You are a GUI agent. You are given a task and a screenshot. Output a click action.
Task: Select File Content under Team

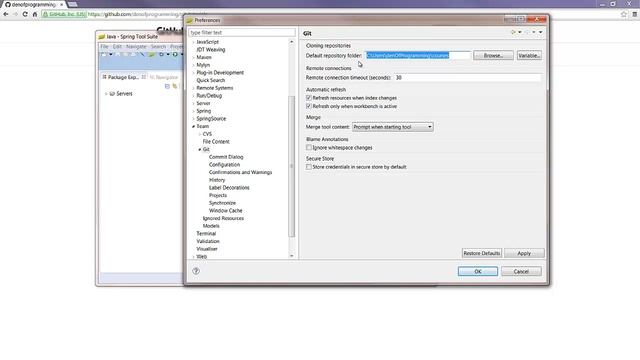click(216, 142)
